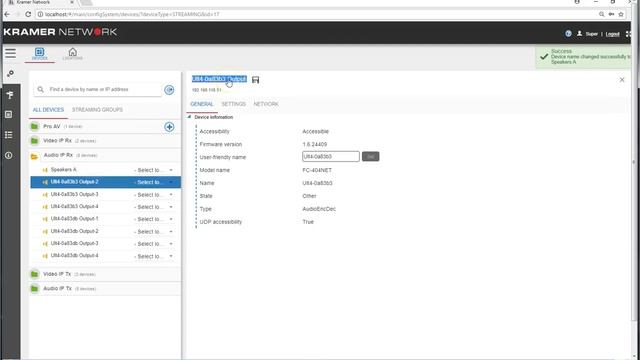Image resolution: width=640 pixels, height=360 pixels.
Task: Toggle fullscreen icon in the header
Action: [x=629, y=34]
